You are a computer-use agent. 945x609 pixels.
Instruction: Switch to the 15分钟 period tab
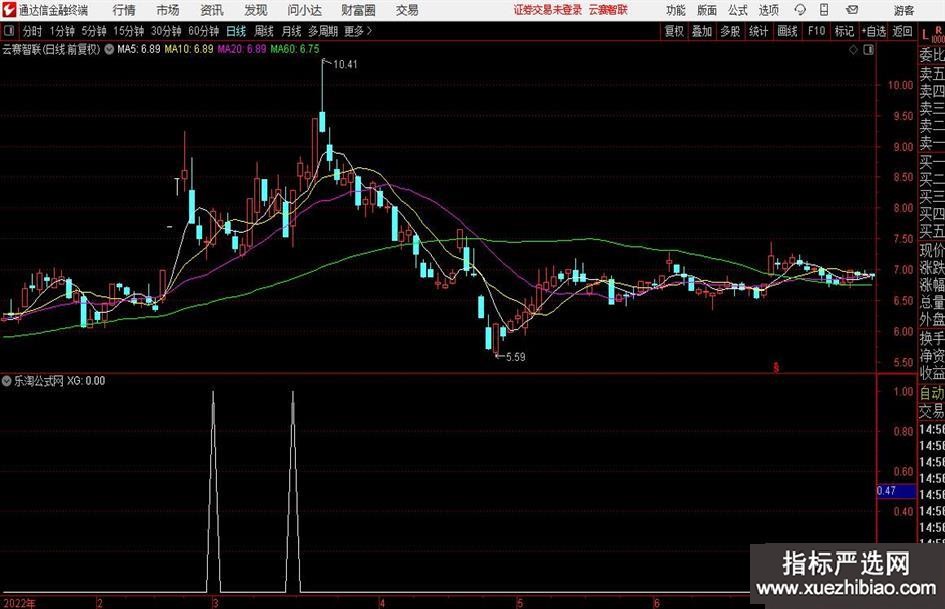click(x=128, y=31)
